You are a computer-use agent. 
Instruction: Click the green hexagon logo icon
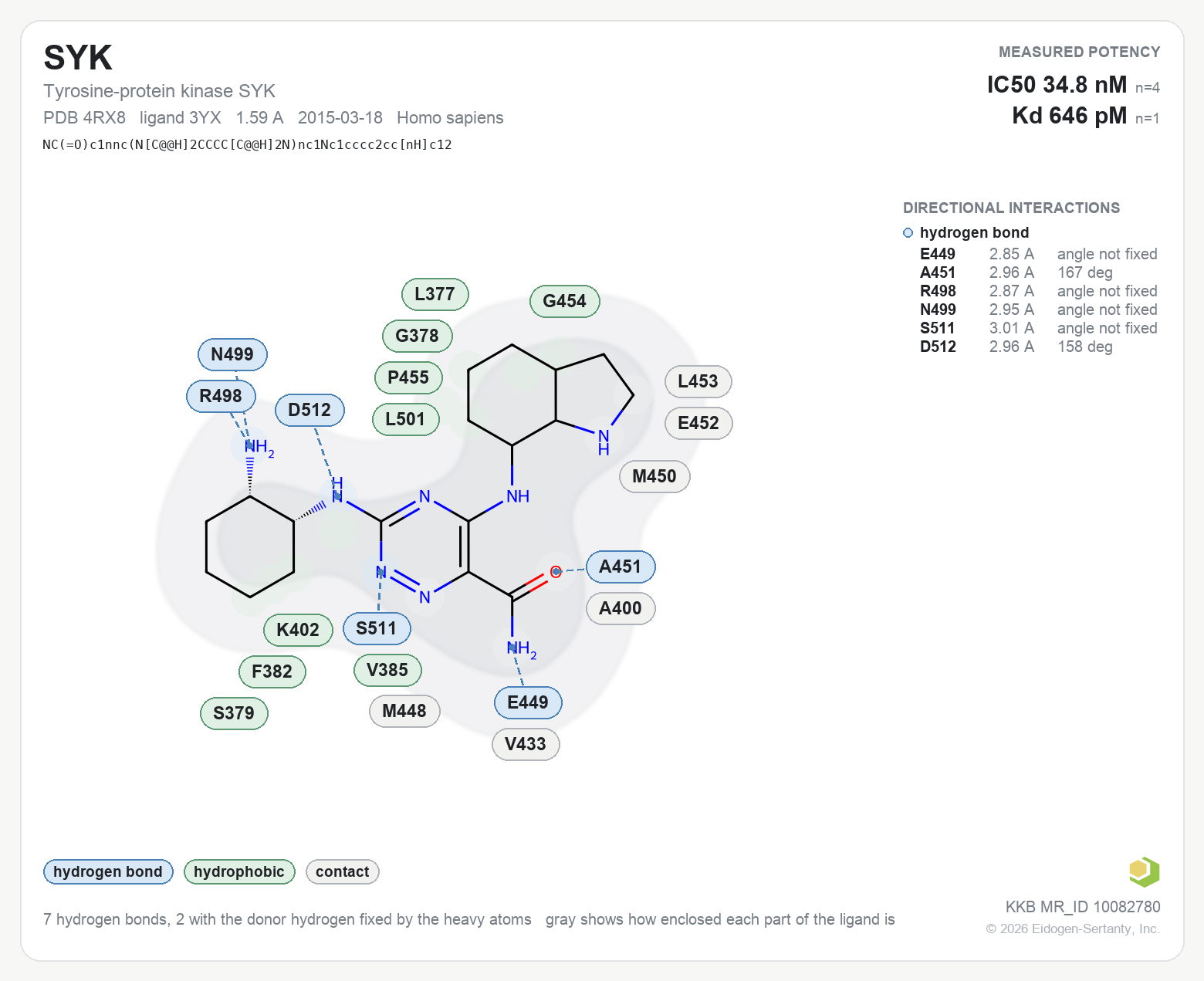click(x=1145, y=872)
